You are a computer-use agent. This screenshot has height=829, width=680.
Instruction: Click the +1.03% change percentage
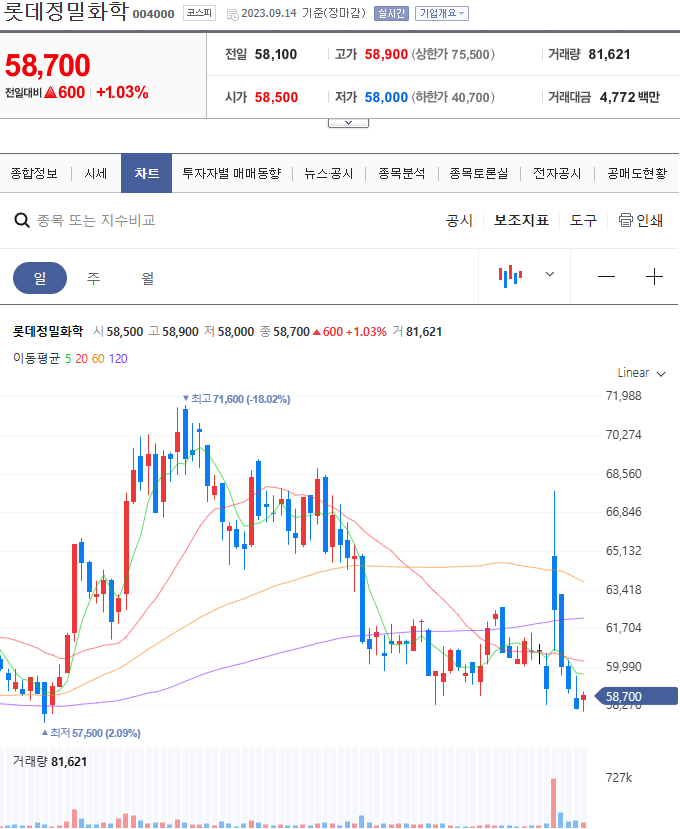(122, 93)
